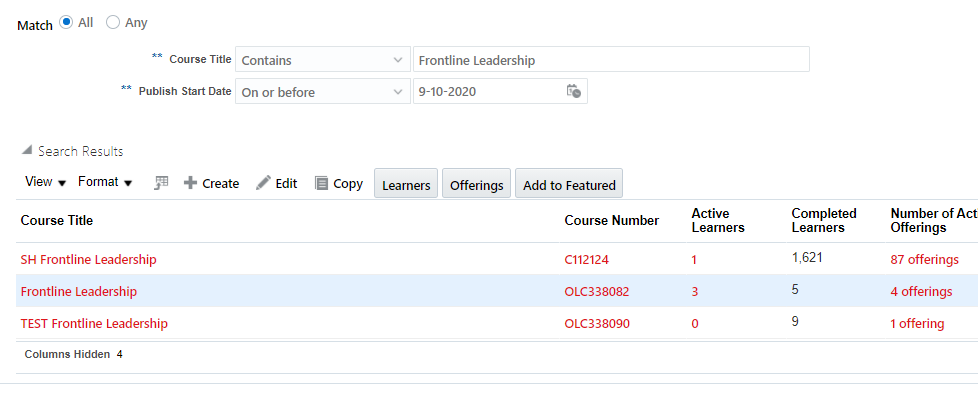Sort by the Course Number column header

pos(611,220)
